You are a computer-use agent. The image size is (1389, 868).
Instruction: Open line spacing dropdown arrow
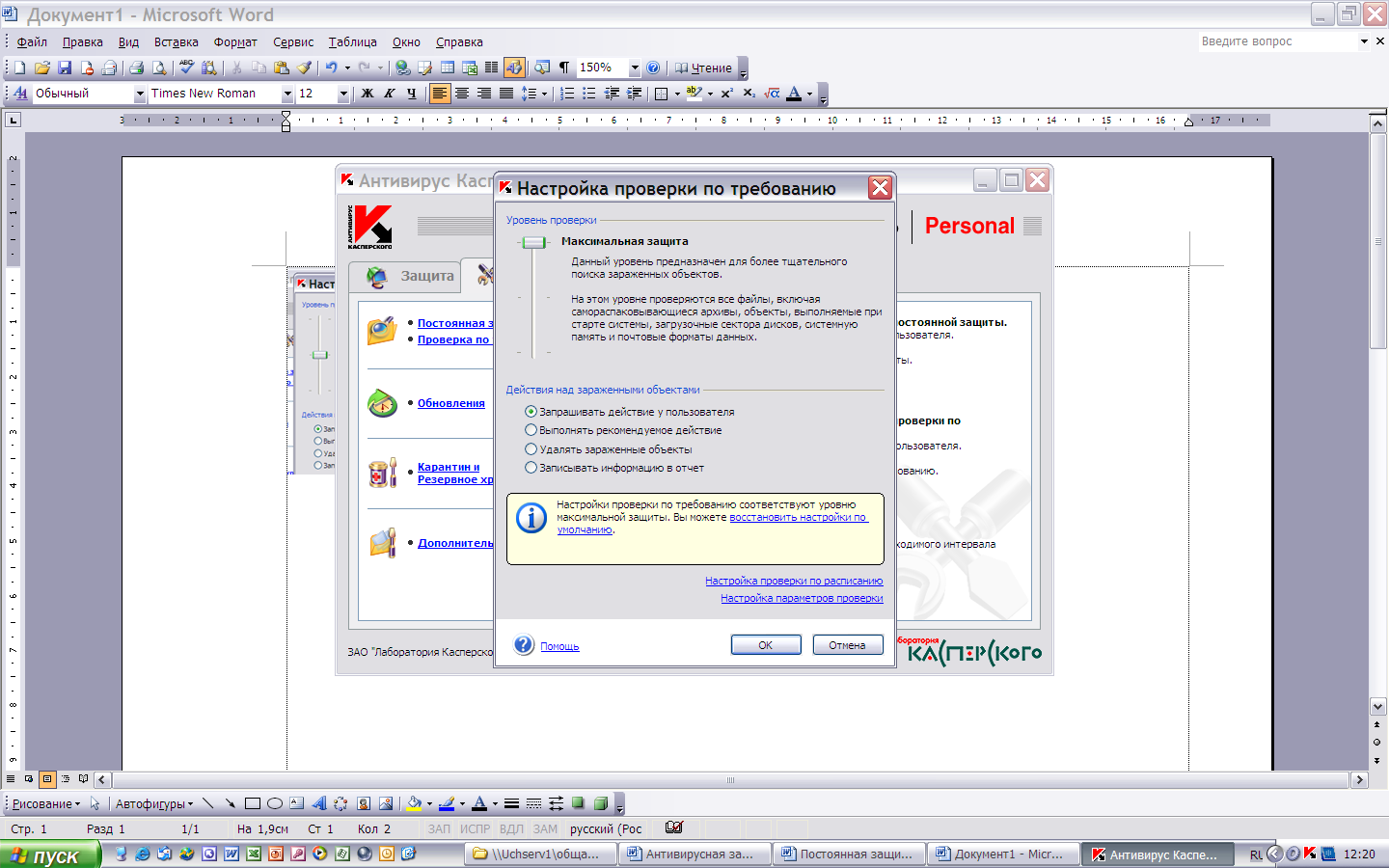(x=544, y=94)
